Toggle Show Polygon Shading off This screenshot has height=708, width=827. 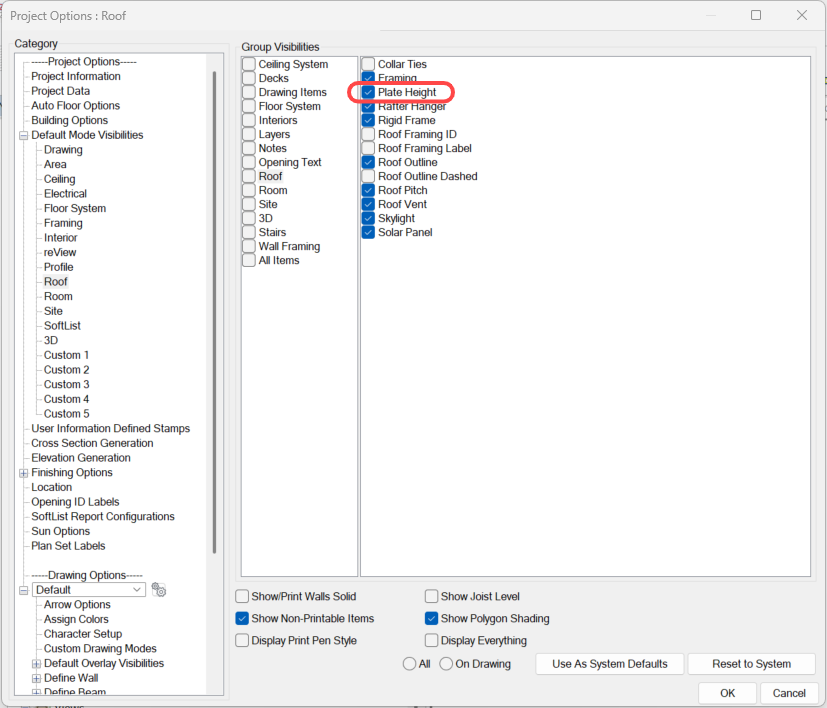click(x=432, y=618)
